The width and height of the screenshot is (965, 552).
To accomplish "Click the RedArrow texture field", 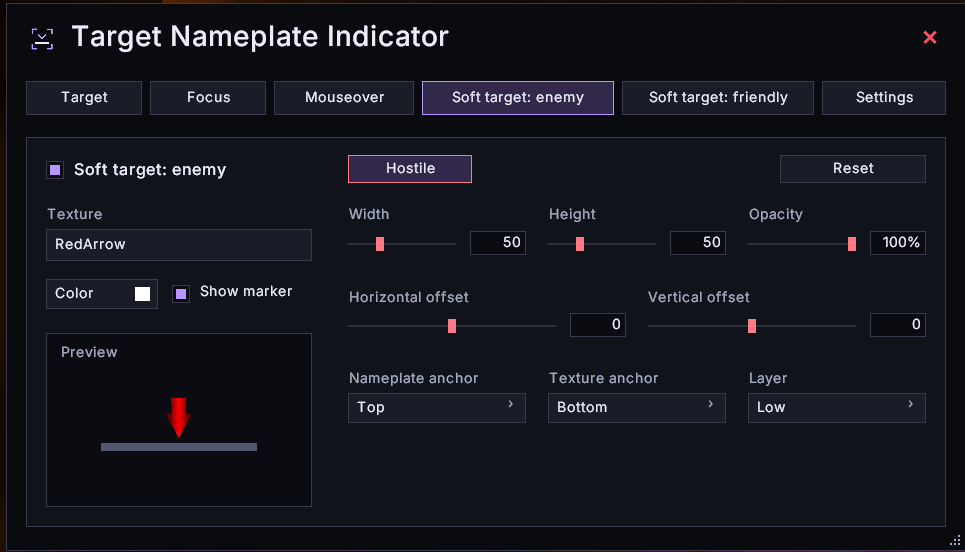I will point(179,245).
